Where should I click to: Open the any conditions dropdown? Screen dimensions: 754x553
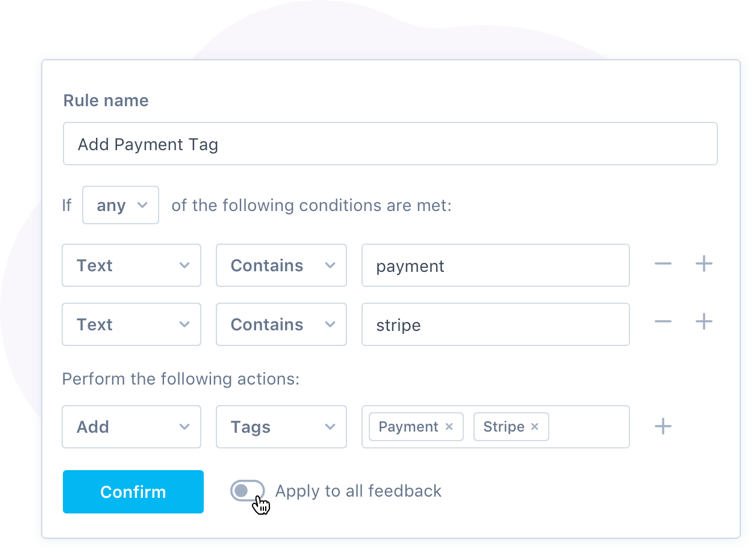[120, 205]
